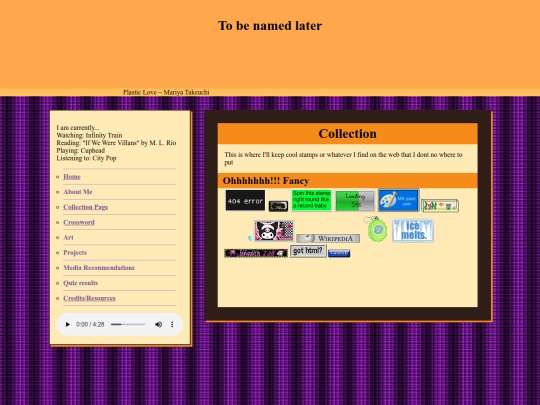Play the Plastic Love audio track

point(68,324)
